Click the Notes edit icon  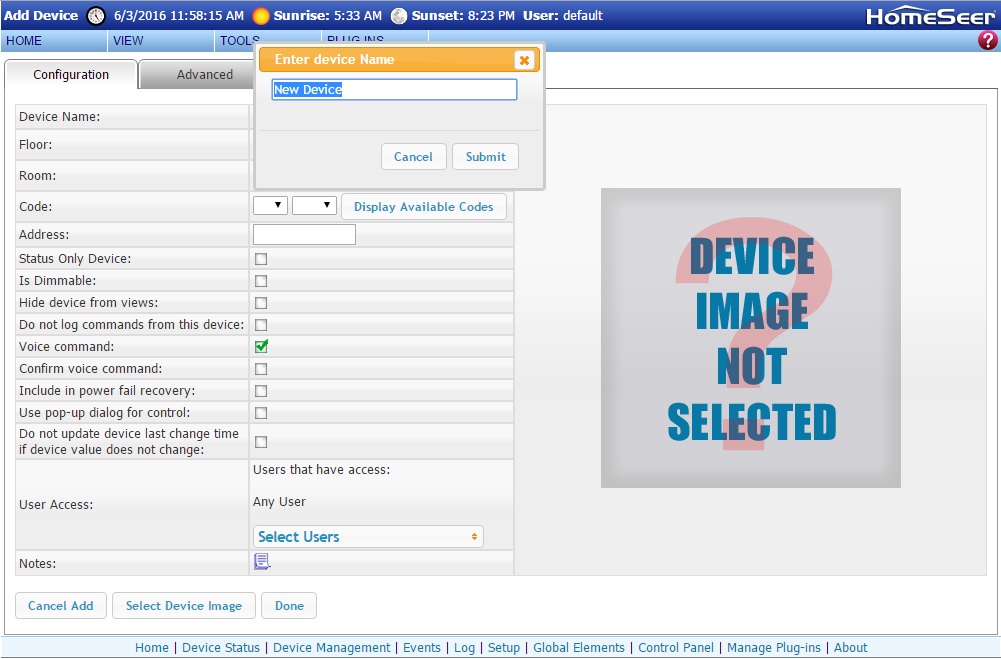pos(261,561)
